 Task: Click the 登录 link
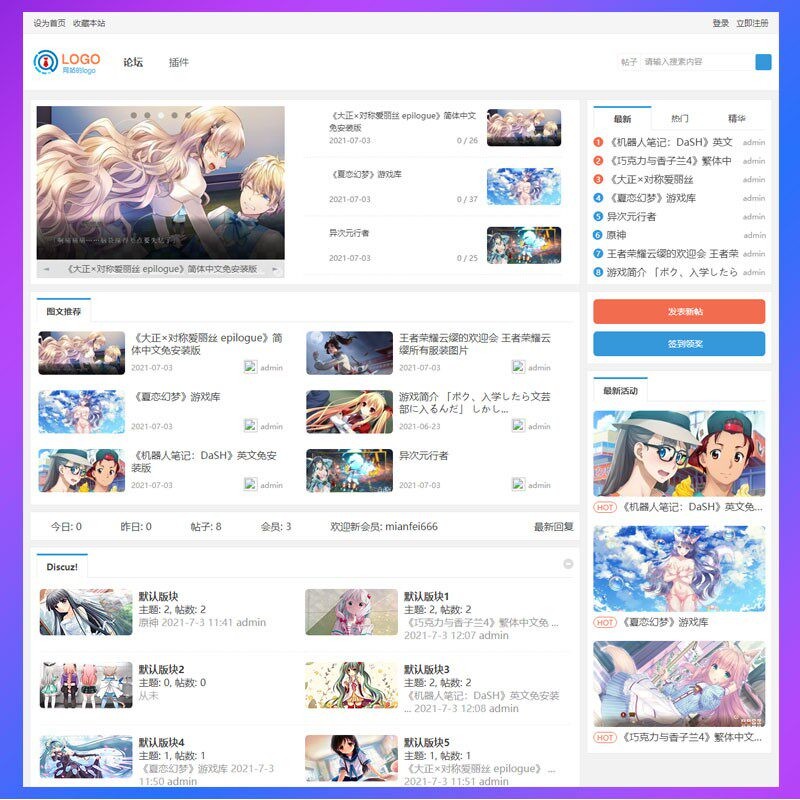click(x=720, y=23)
